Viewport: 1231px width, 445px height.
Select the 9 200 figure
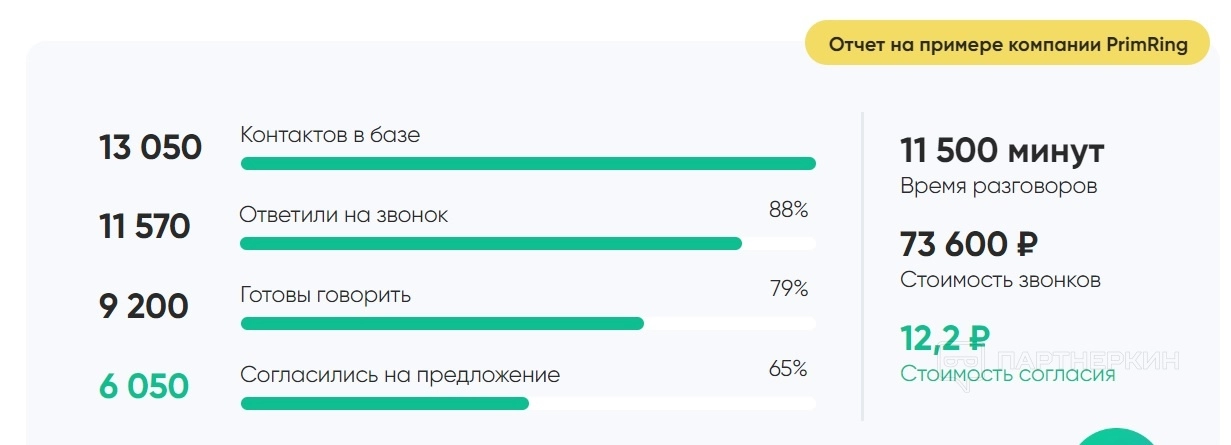144,306
